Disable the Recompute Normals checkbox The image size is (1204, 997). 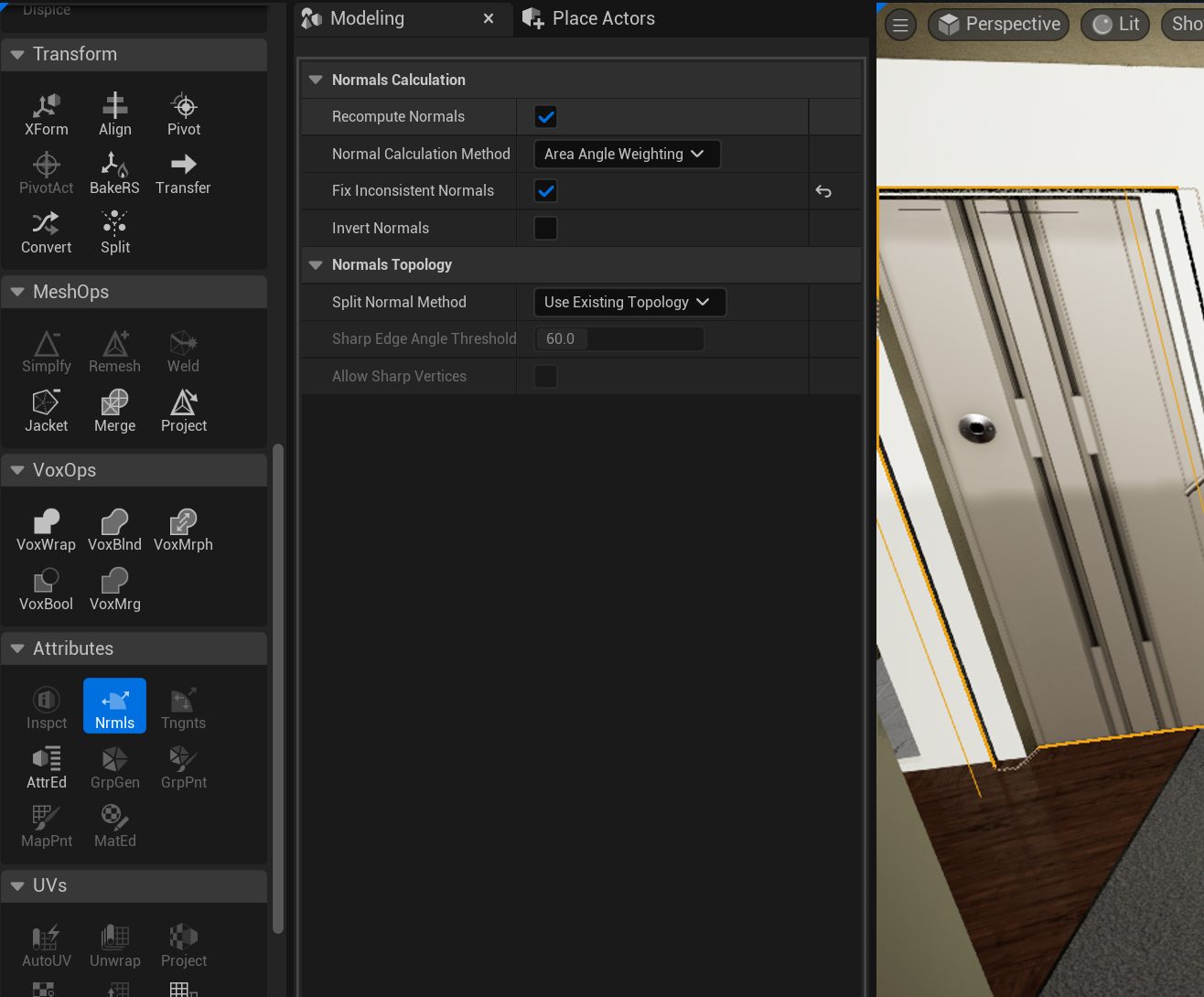click(x=545, y=117)
